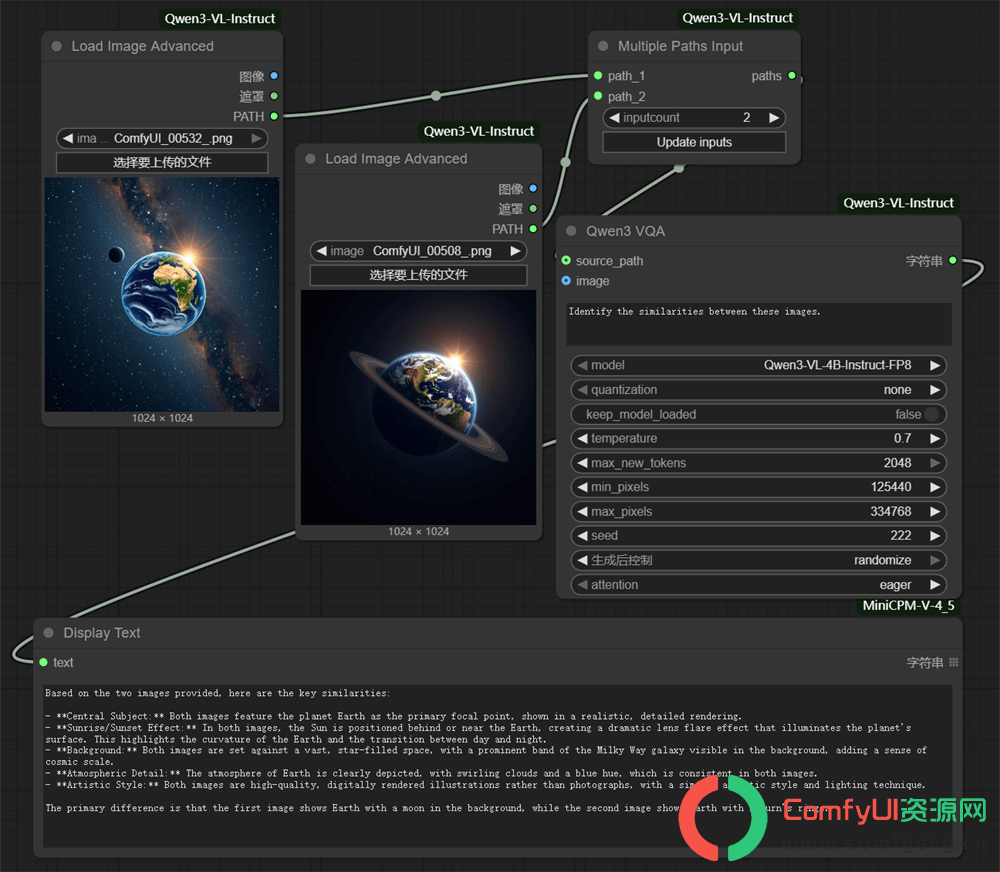Select next image after ComfyUI_00508_.png

point(515,251)
